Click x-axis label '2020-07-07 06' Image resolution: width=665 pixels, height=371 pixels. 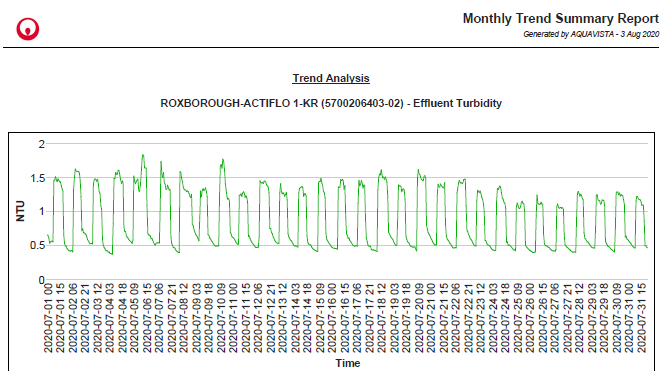159,318
